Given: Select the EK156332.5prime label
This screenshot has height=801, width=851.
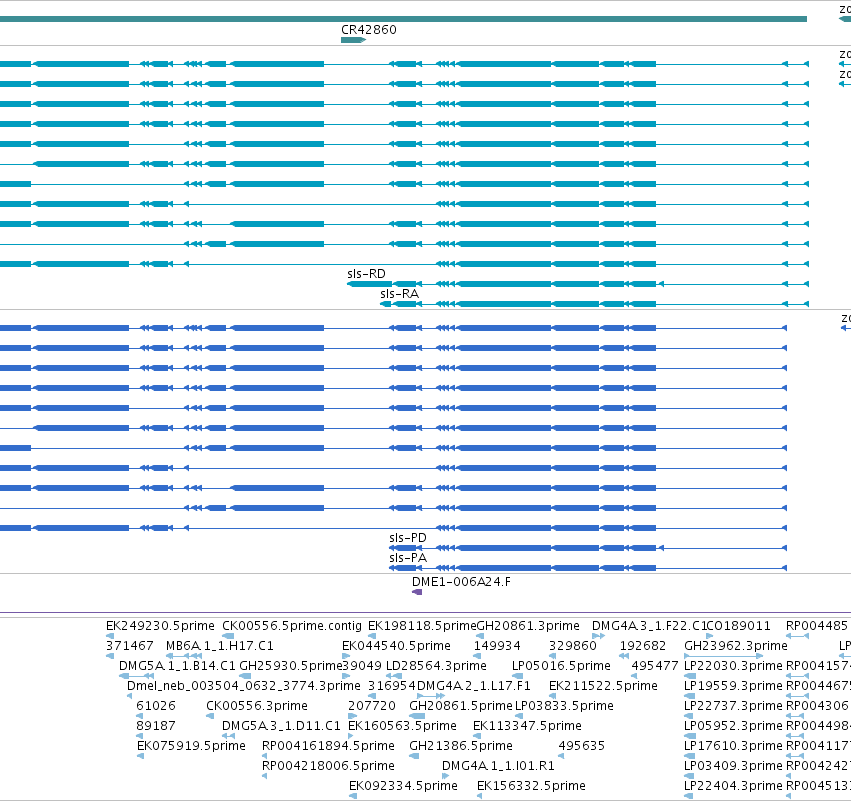Looking at the screenshot, I should click(x=531, y=786).
